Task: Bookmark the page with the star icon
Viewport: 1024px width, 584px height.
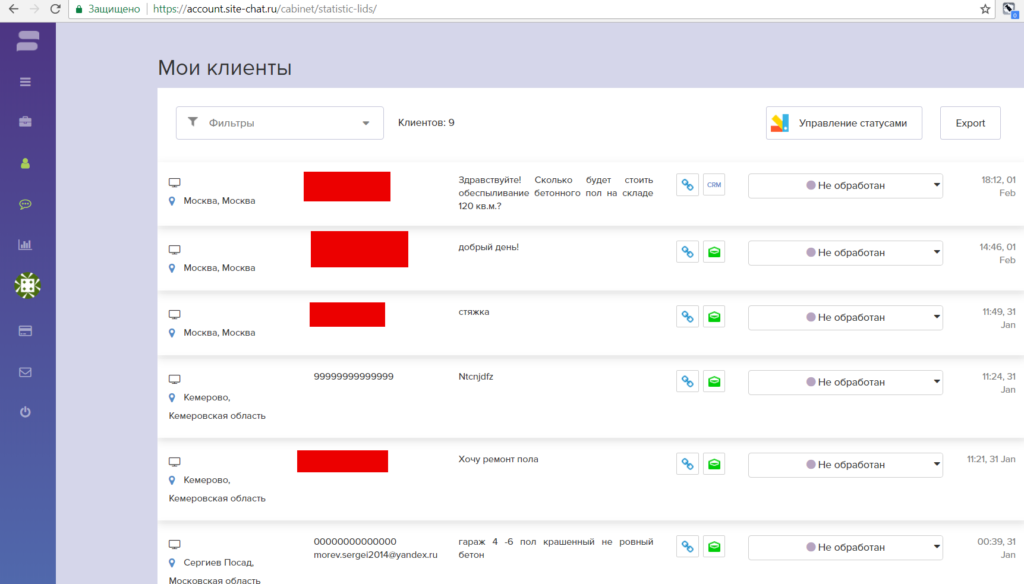Action: pyautogui.click(x=985, y=9)
